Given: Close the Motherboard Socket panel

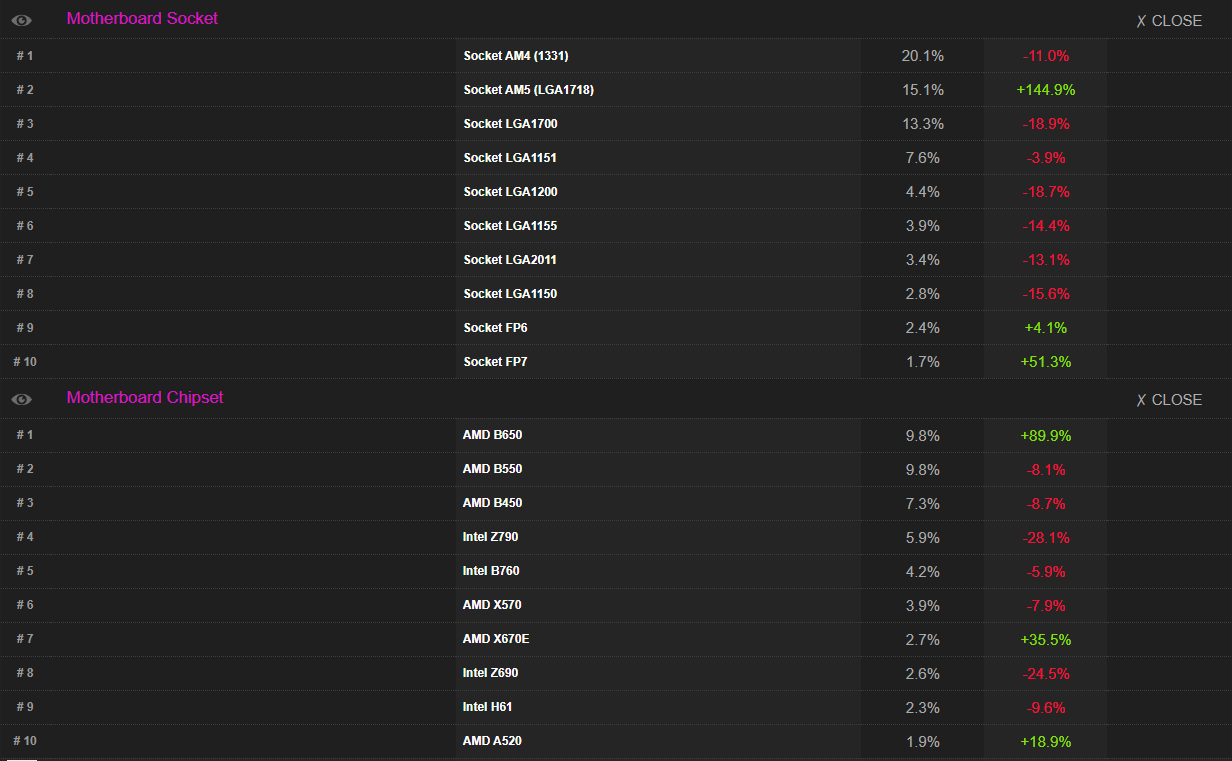Looking at the screenshot, I should coord(1168,20).
